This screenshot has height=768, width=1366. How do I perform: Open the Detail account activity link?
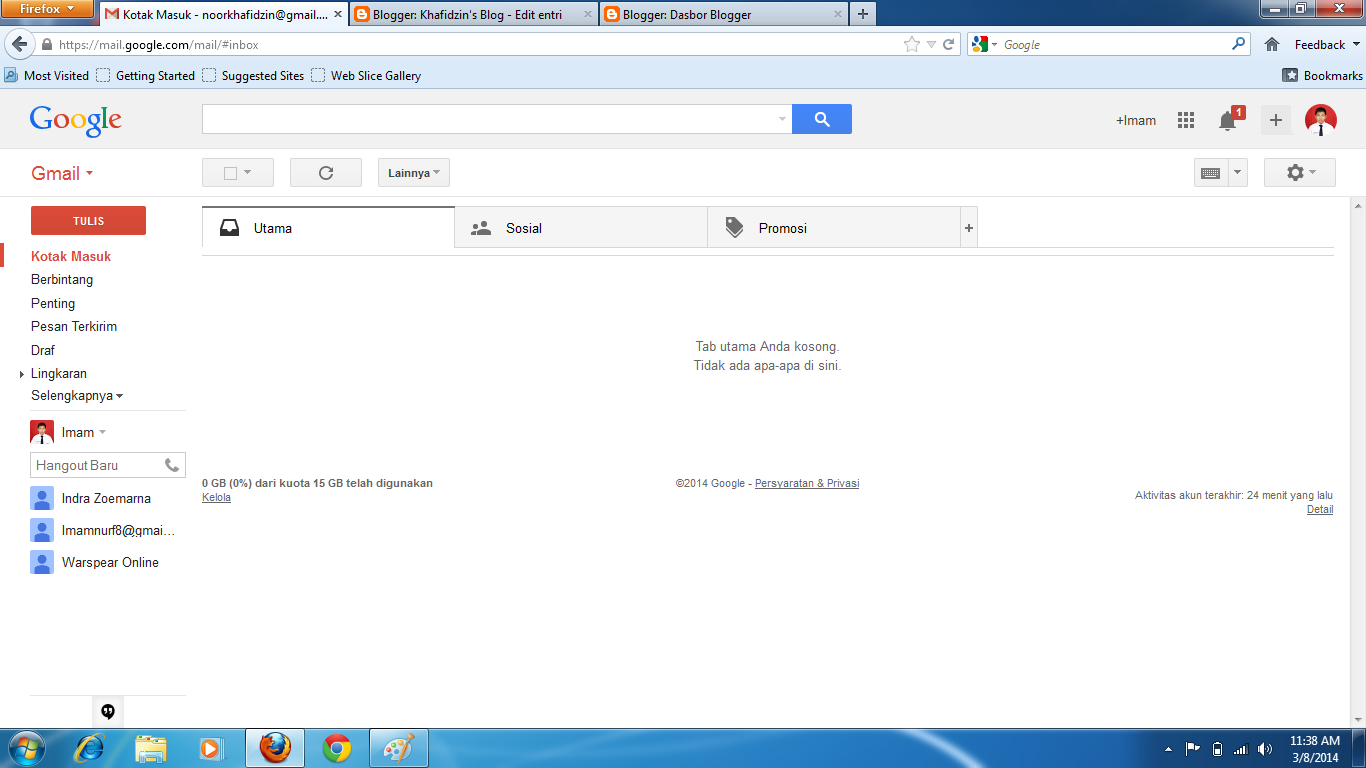click(1319, 510)
